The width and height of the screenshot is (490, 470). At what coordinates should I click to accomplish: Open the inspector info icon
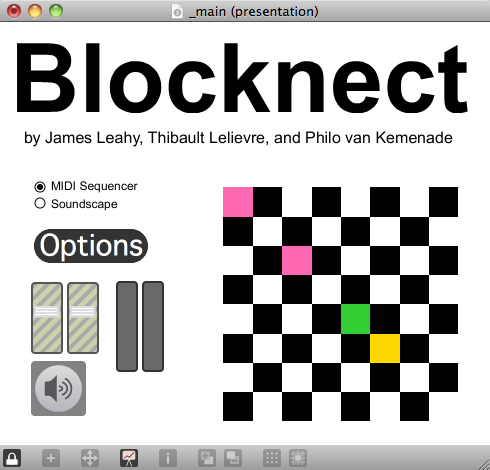point(168,458)
